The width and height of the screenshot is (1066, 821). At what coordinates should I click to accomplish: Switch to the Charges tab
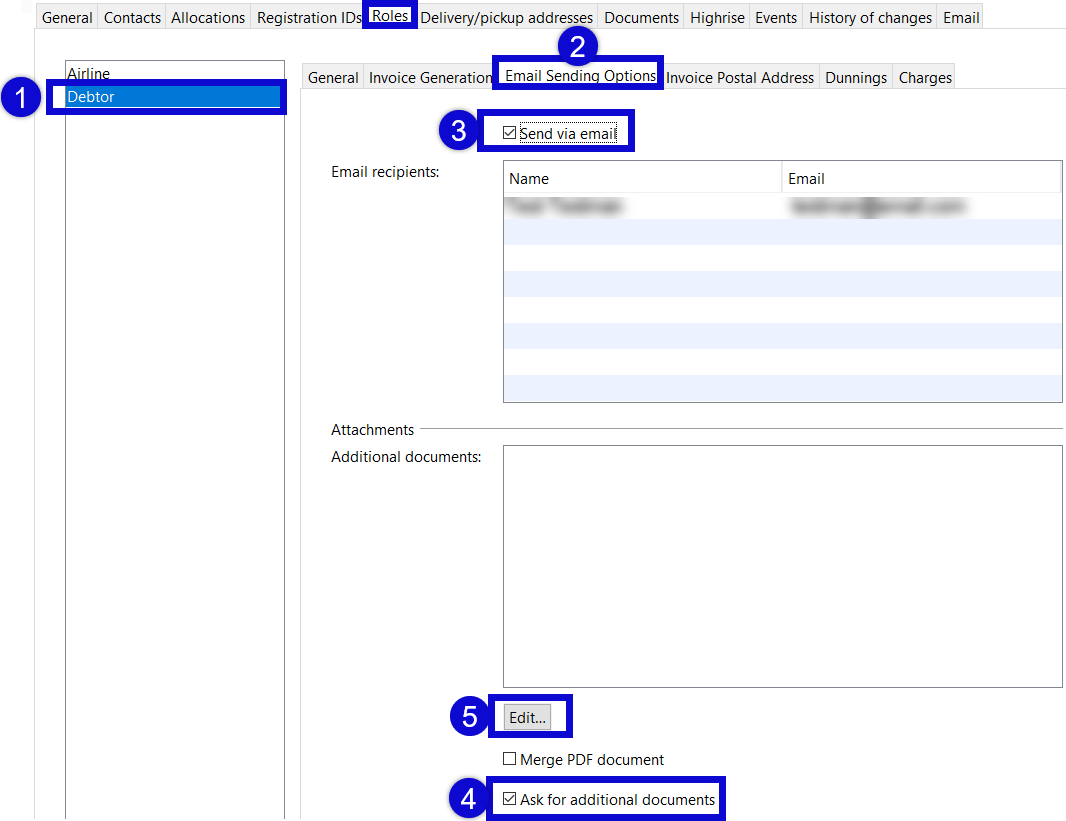coord(924,76)
